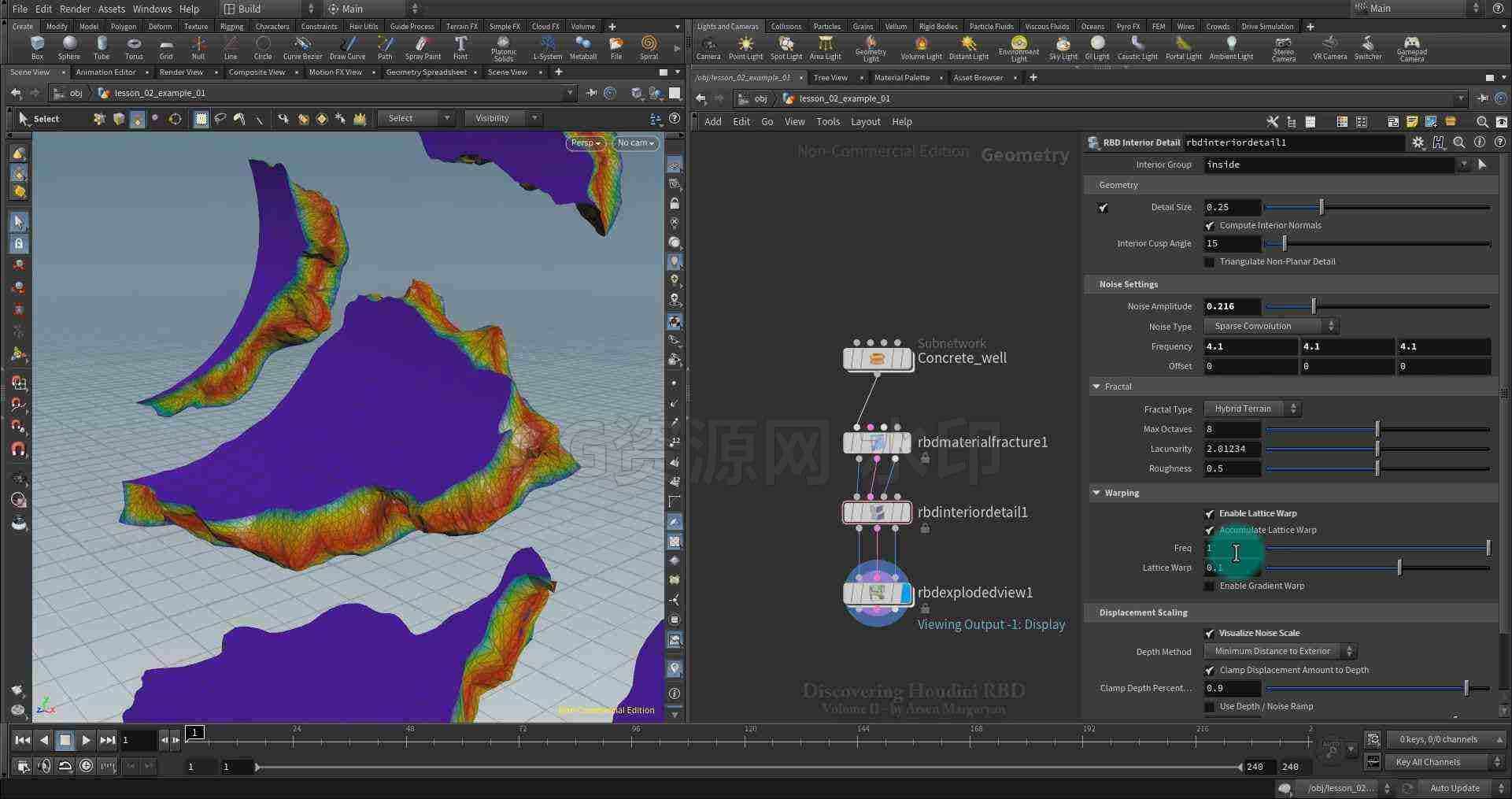
Task: Click the Auto Update button
Action: coord(1455,788)
